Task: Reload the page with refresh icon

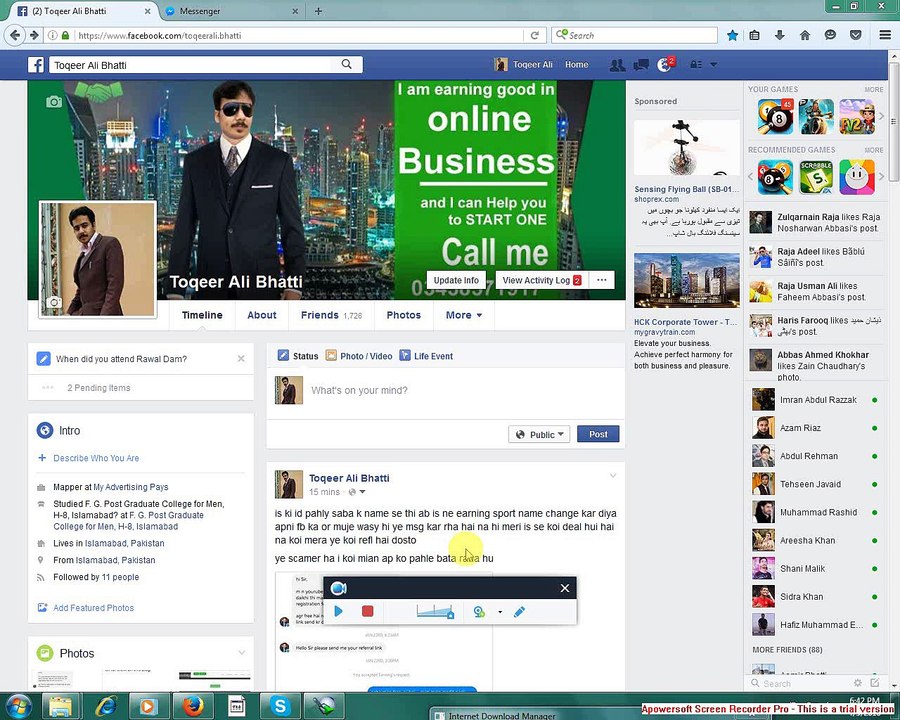Action: pos(534,35)
